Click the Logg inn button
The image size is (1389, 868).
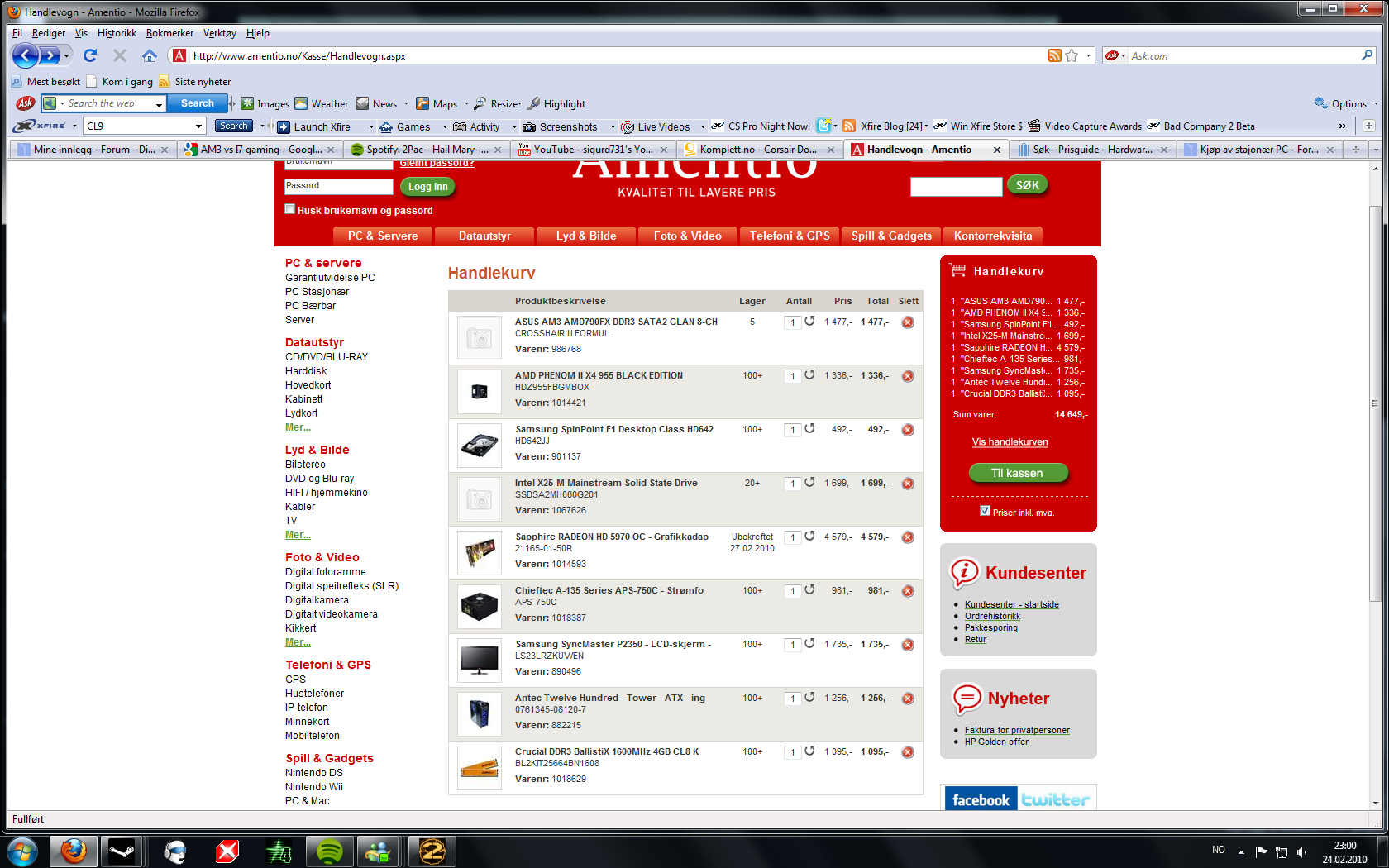428,187
